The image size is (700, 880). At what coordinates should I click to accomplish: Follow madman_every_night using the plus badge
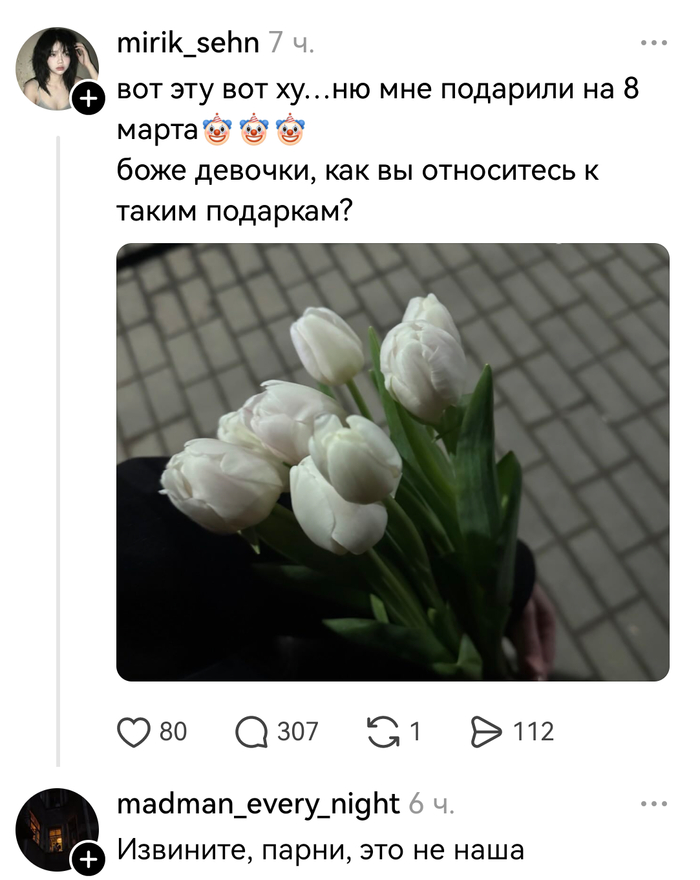pyautogui.click(x=89, y=859)
